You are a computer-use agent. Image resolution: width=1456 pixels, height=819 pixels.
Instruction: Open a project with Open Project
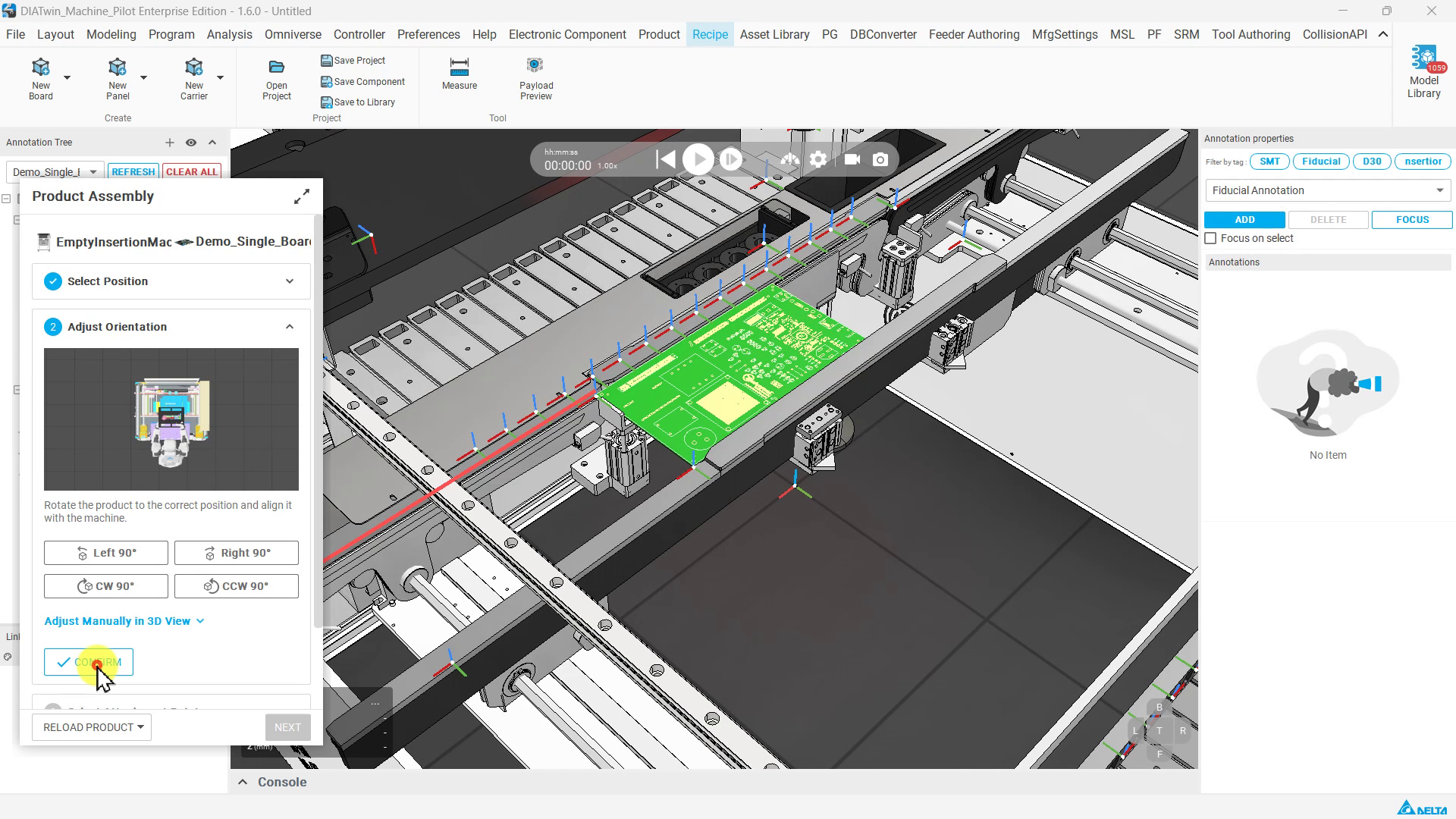(x=277, y=80)
